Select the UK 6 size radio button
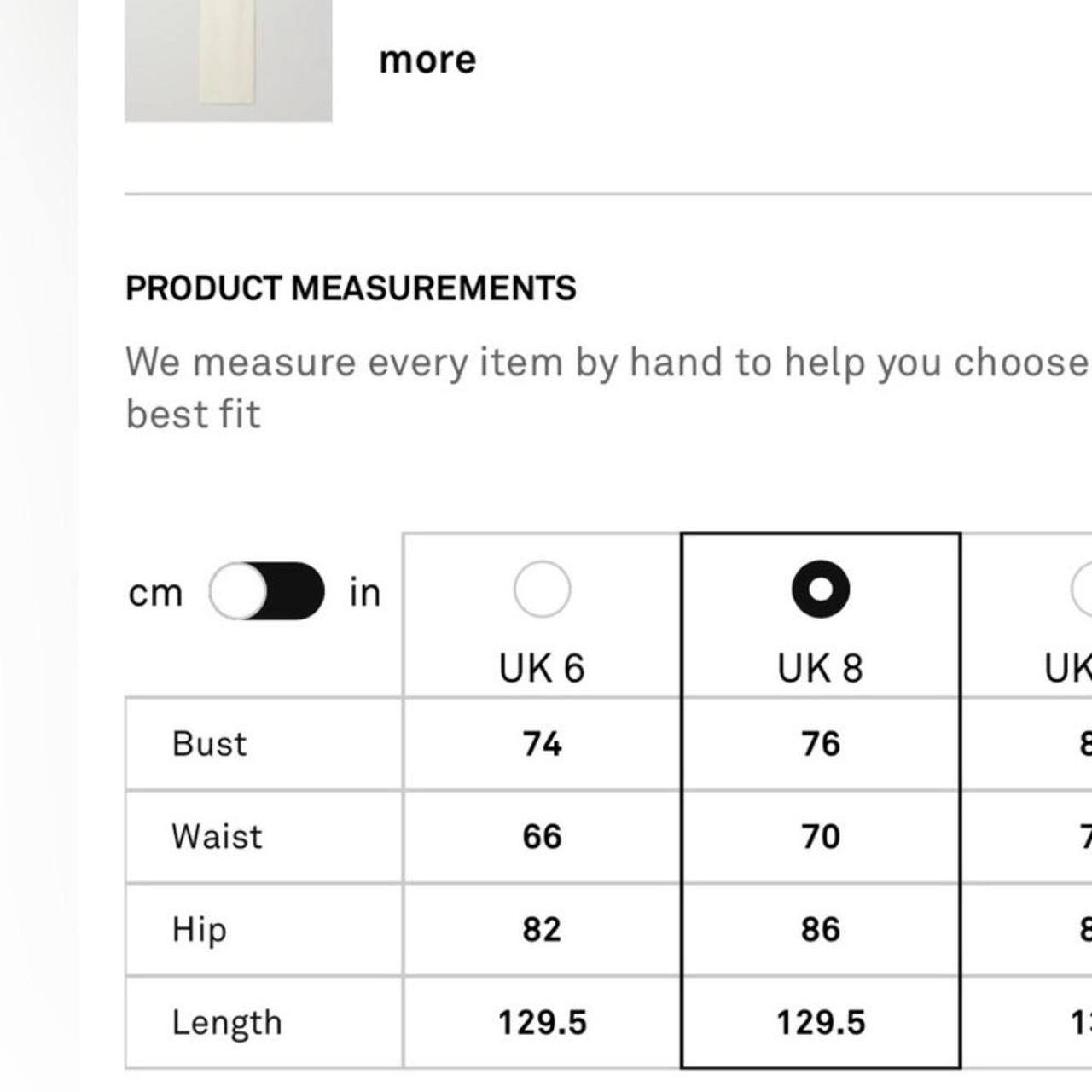 tap(542, 589)
